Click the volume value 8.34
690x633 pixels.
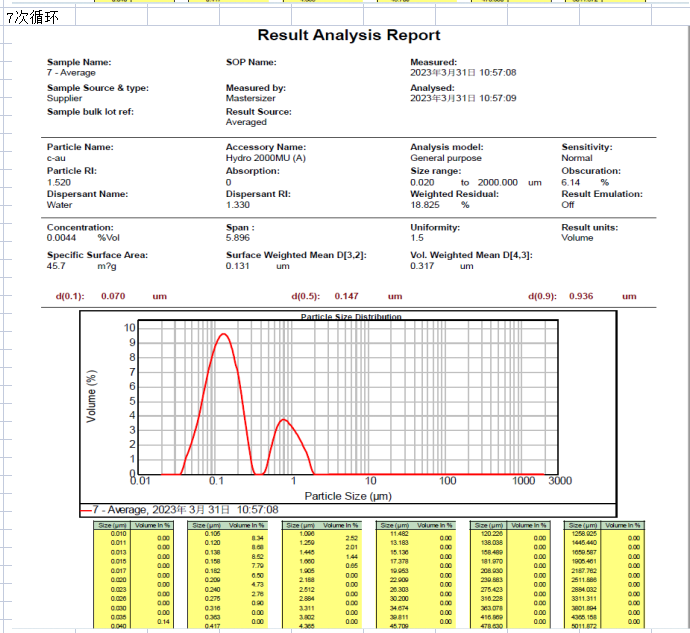tap(257, 538)
